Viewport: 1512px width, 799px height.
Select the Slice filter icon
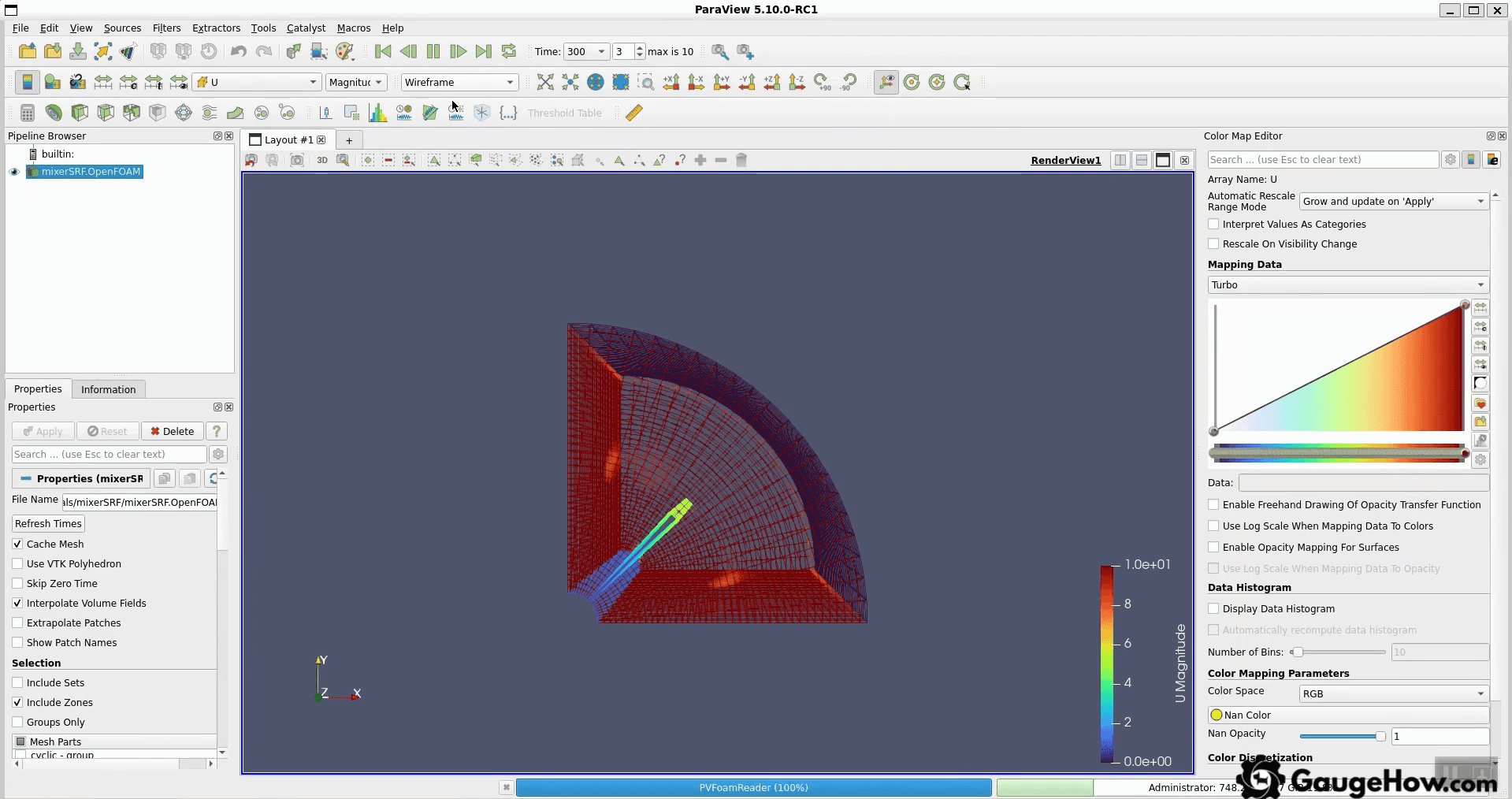[x=106, y=113]
